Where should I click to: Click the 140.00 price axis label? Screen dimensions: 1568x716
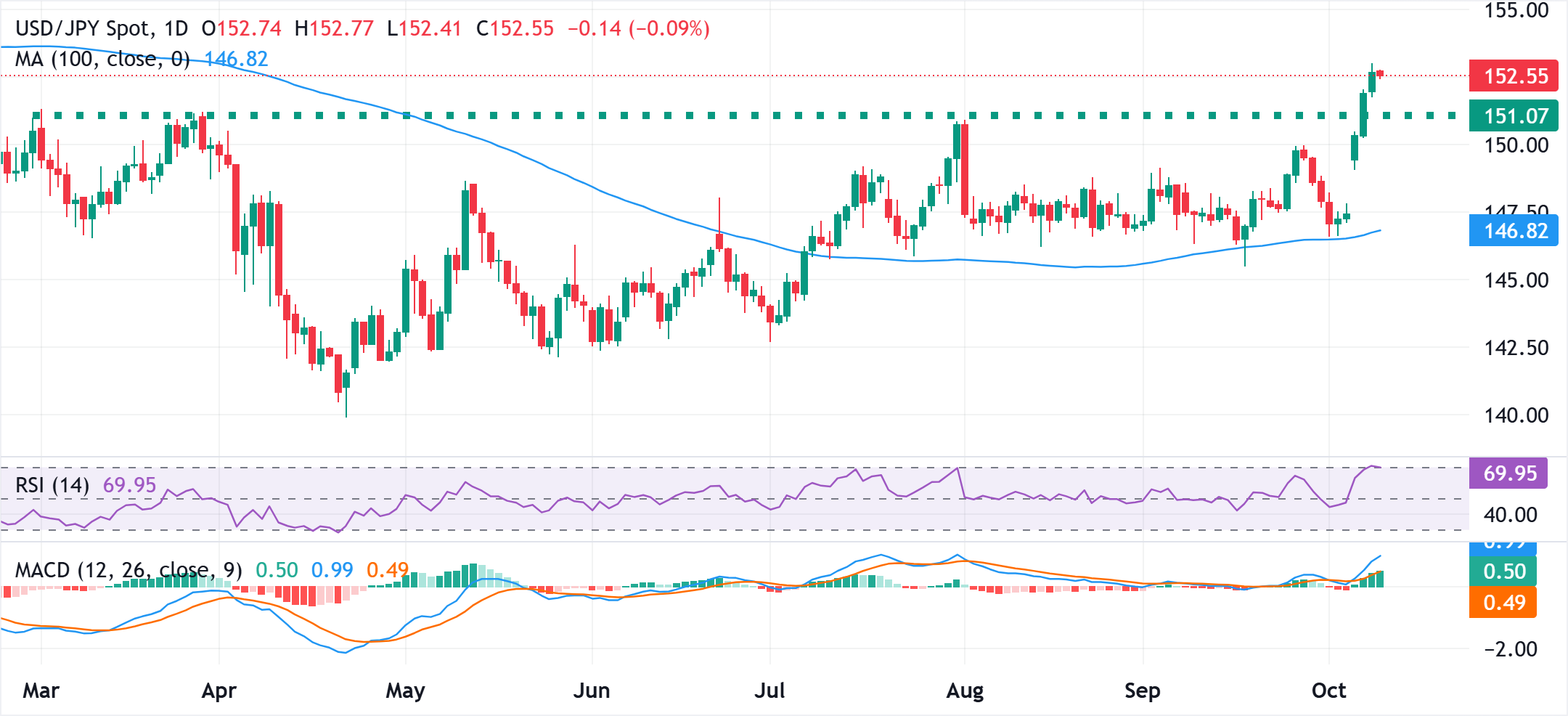[x=1516, y=415]
